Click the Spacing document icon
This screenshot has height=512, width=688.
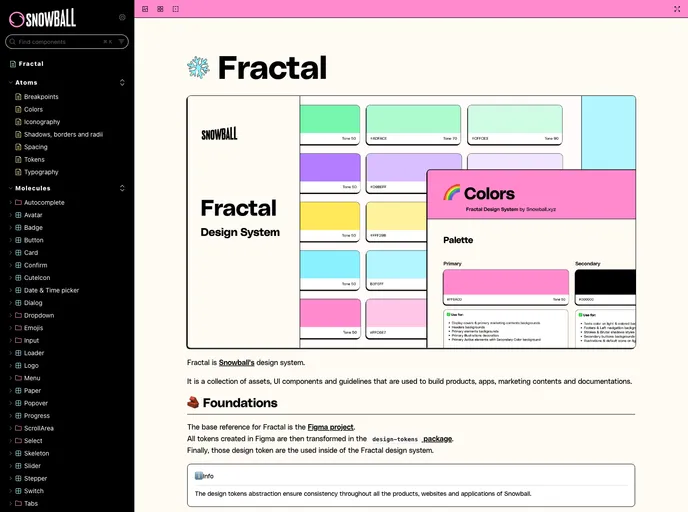point(18,147)
